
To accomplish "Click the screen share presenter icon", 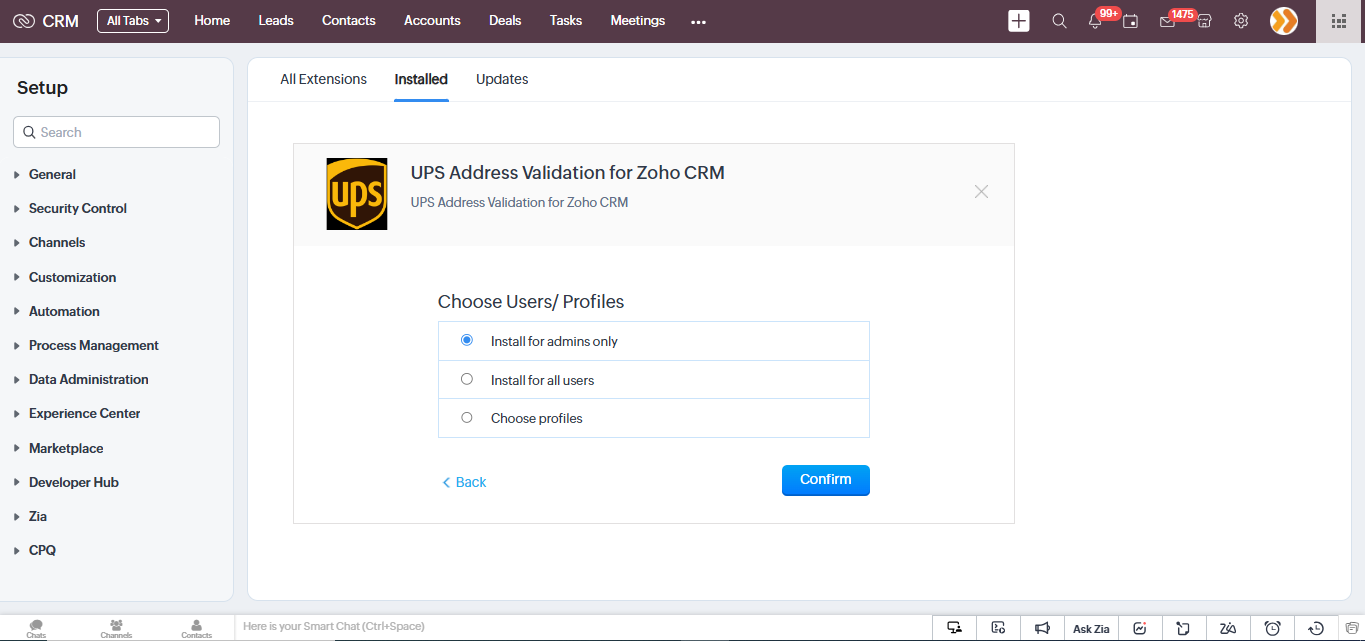I will [x=955, y=628].
